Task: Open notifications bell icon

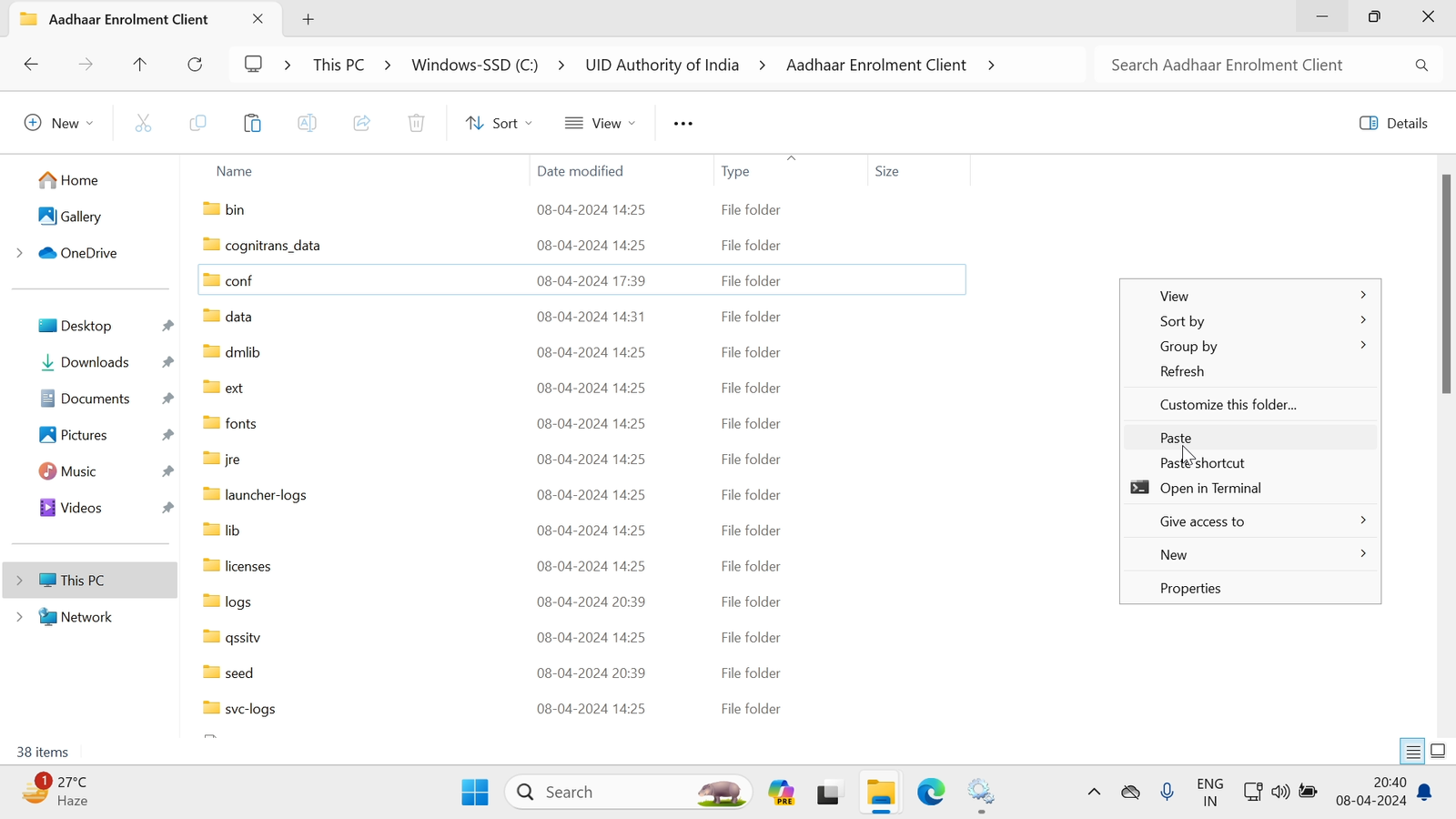Action: 1425,792
